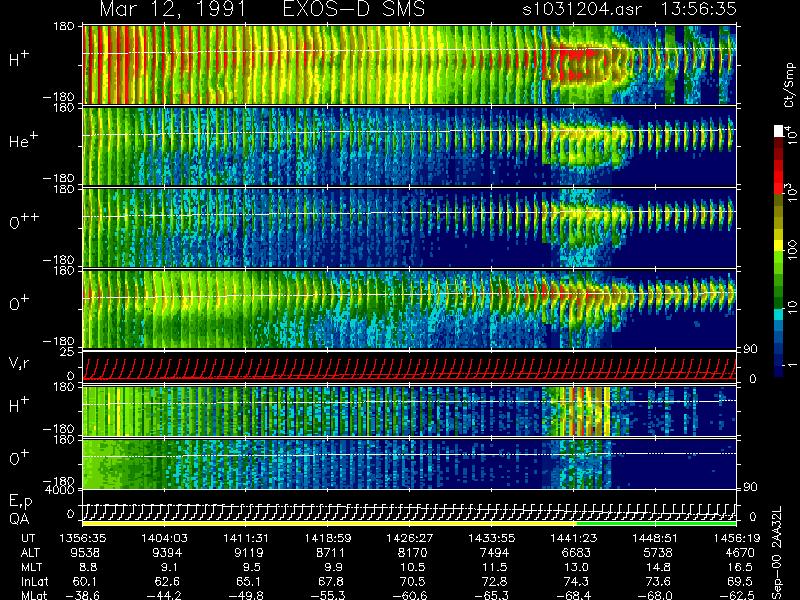
Task: Click UT value '1441:23'
Action: [573, 538]
